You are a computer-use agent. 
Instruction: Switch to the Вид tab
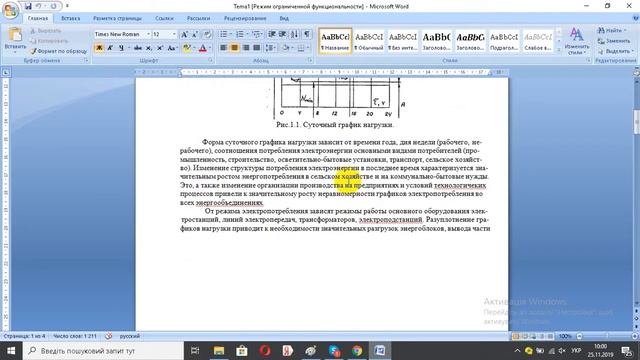284,18
